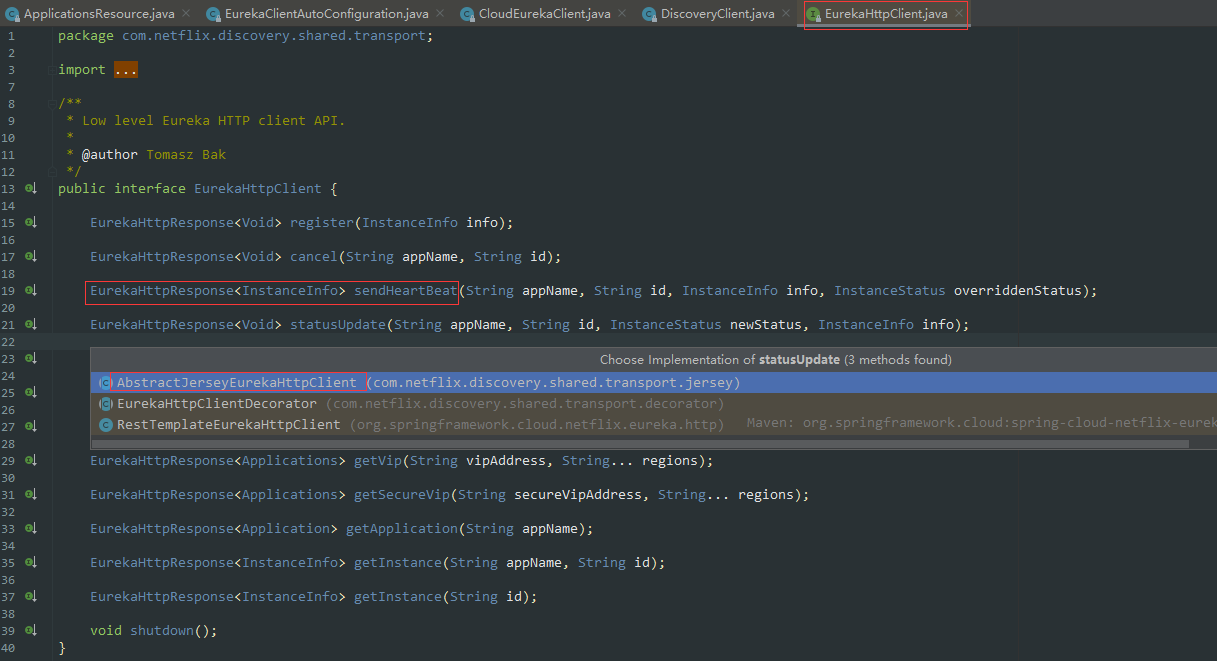Select EurekaHttpClient.java tab
1217x661 pixels.
886,14
